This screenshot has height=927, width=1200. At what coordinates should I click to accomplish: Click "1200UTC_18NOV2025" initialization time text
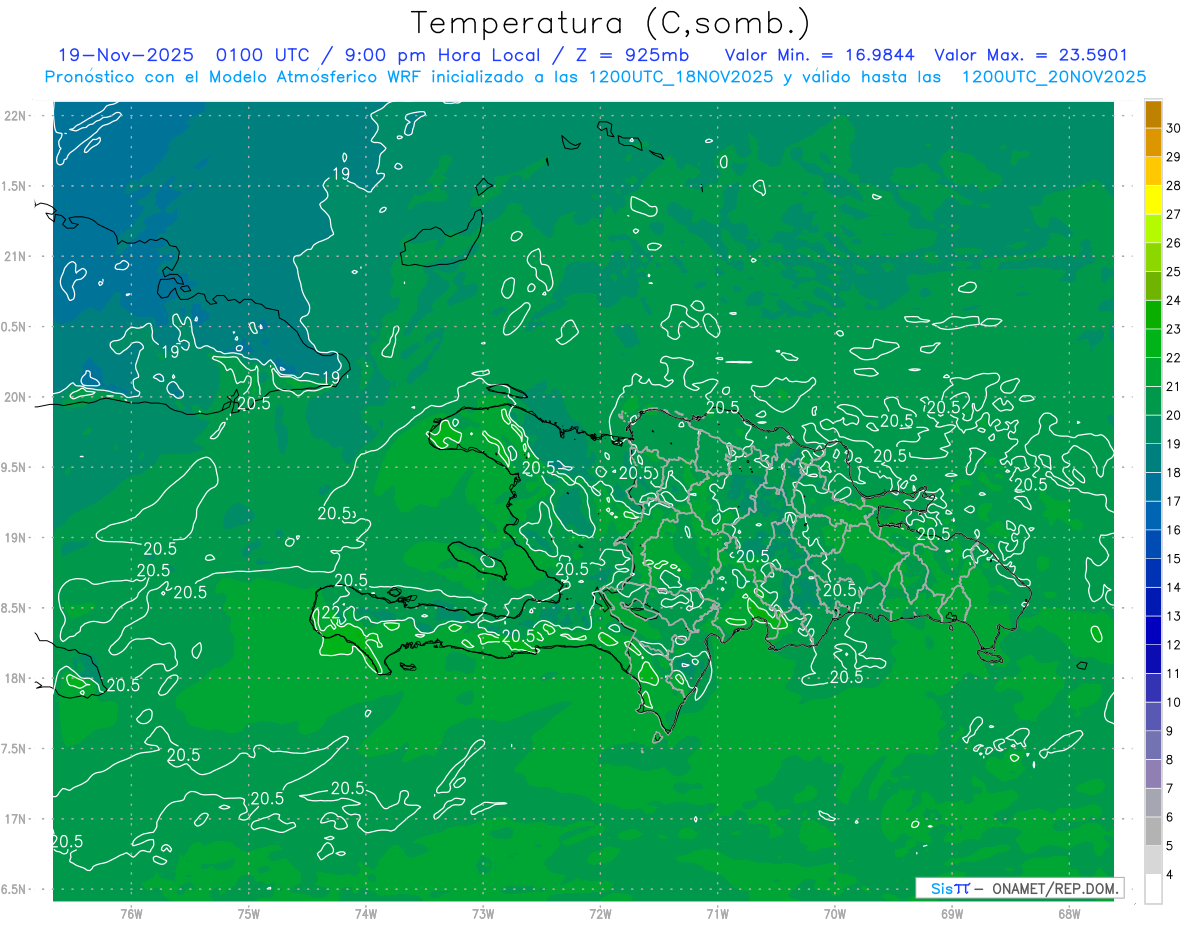pos(680,77)
